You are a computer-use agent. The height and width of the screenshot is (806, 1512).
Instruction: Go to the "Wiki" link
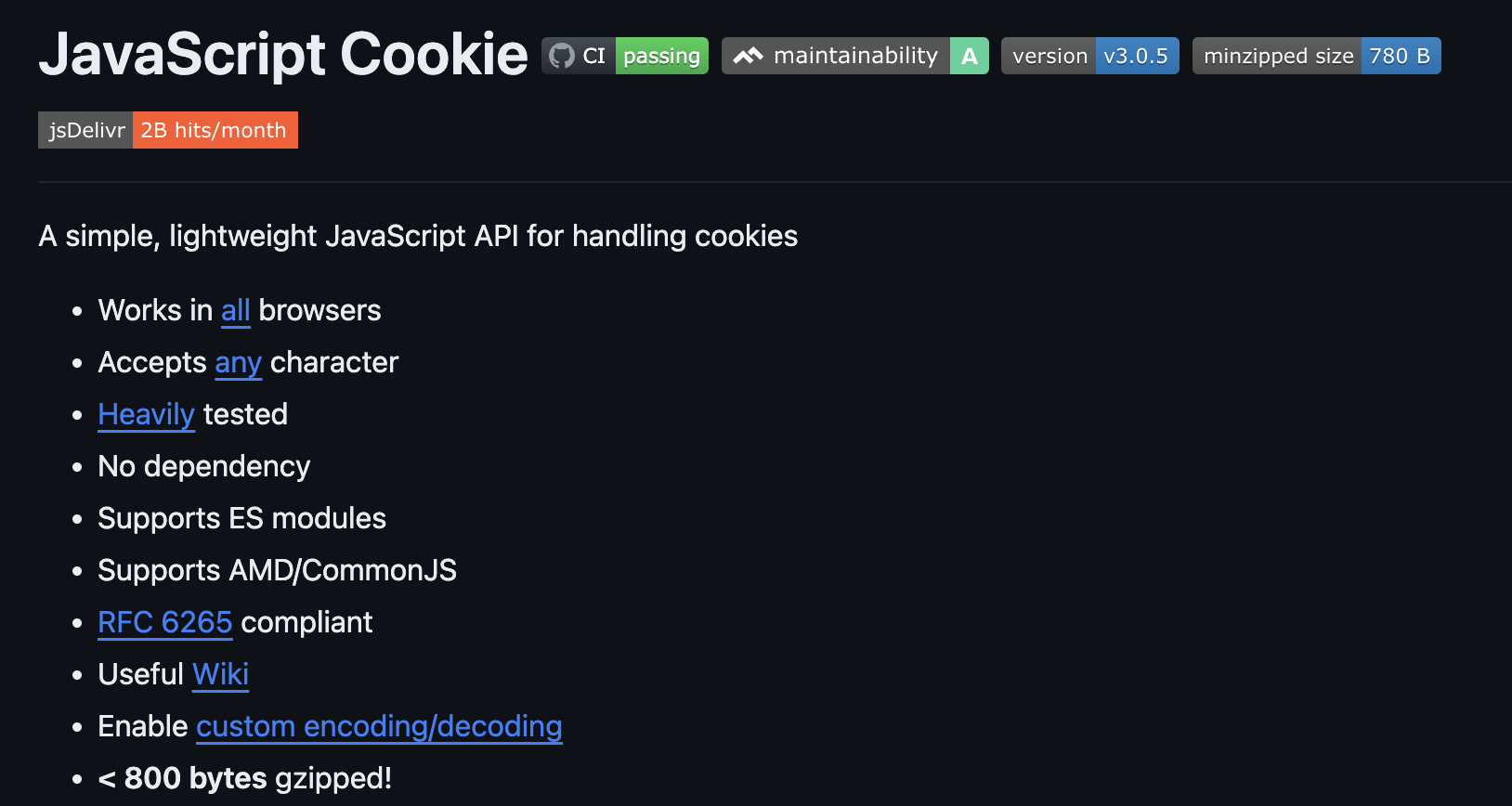[220, 674]
